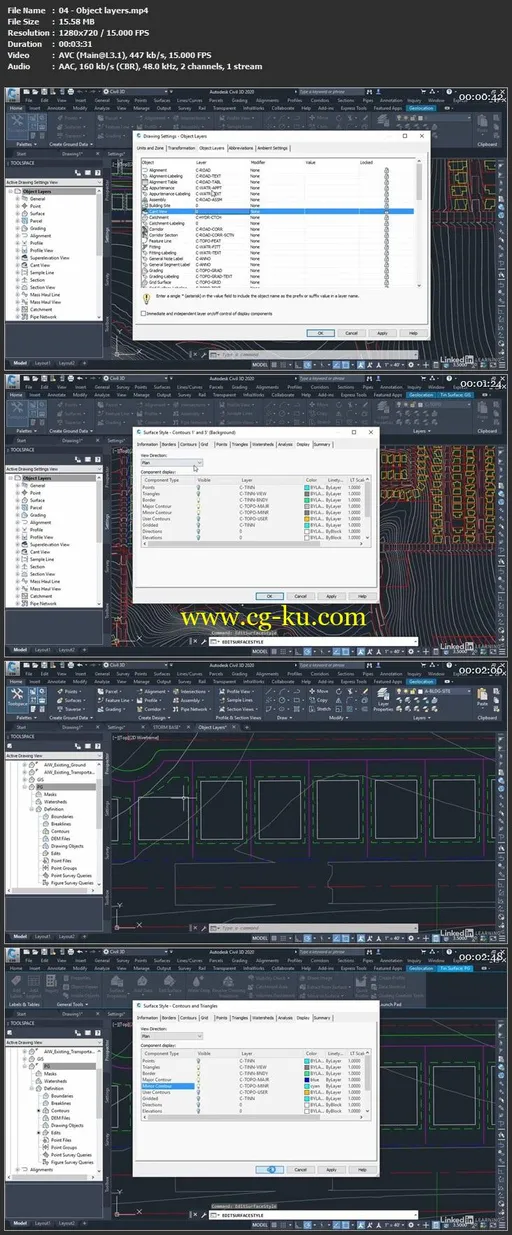Check Immediate and independent layer on/off control checkbox
Image resolution: width=512 pixels, height=1235 pixels.
(144, 312)
